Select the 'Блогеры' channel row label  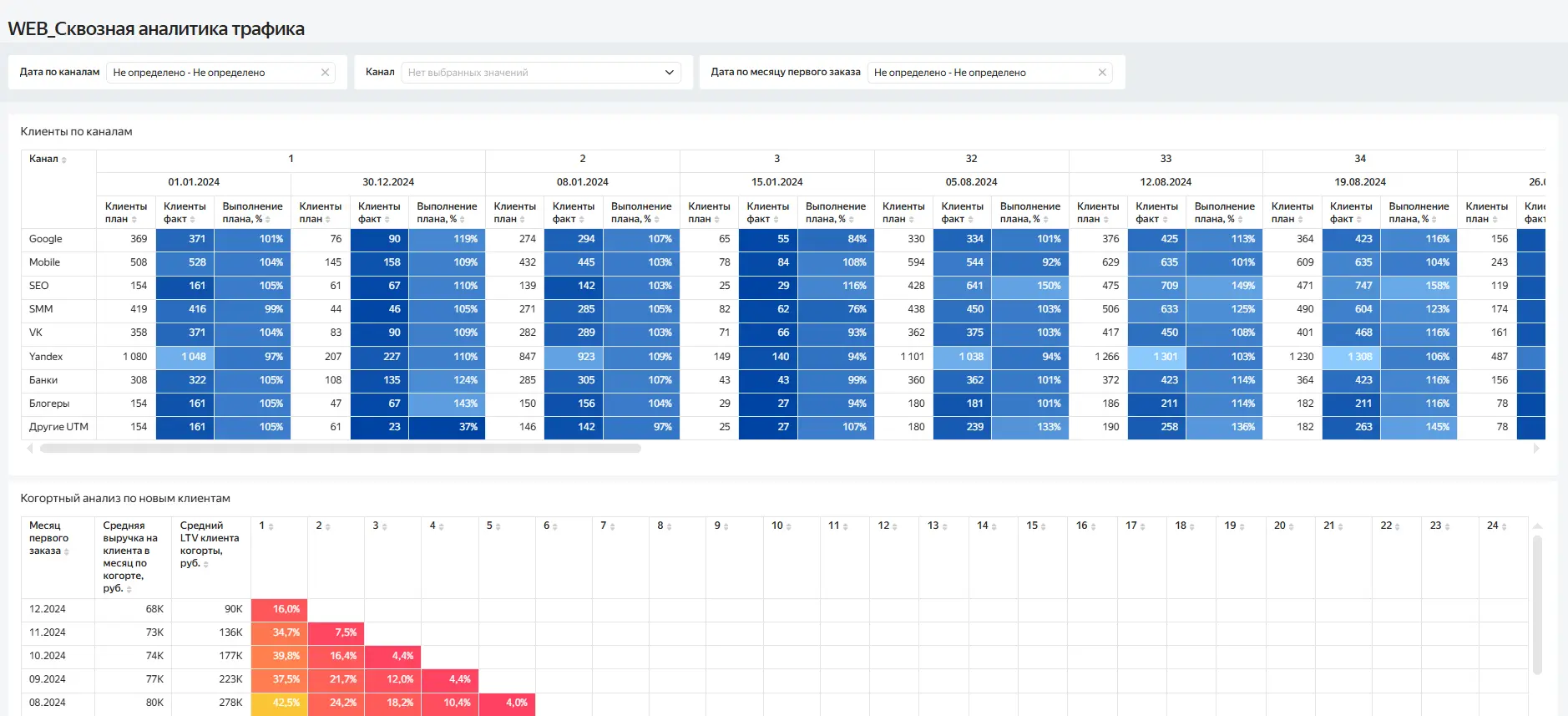click(x=49, y=404)
